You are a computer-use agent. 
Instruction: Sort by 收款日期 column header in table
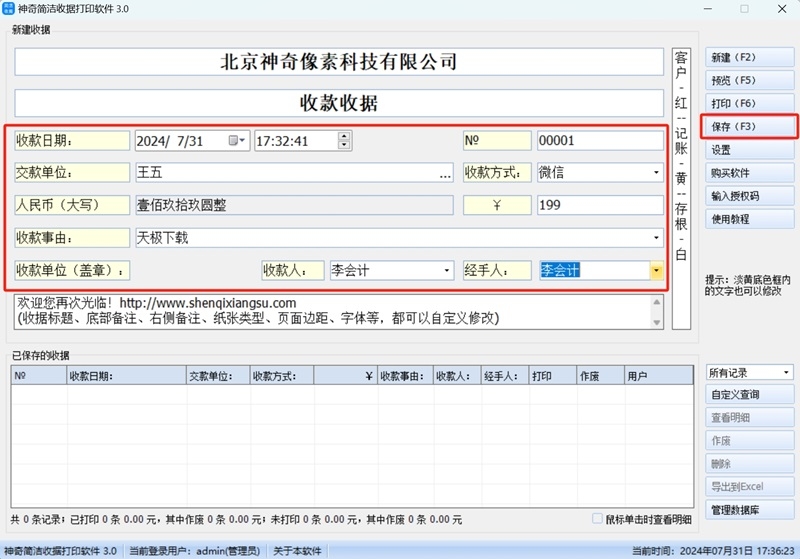coord(127,376)
